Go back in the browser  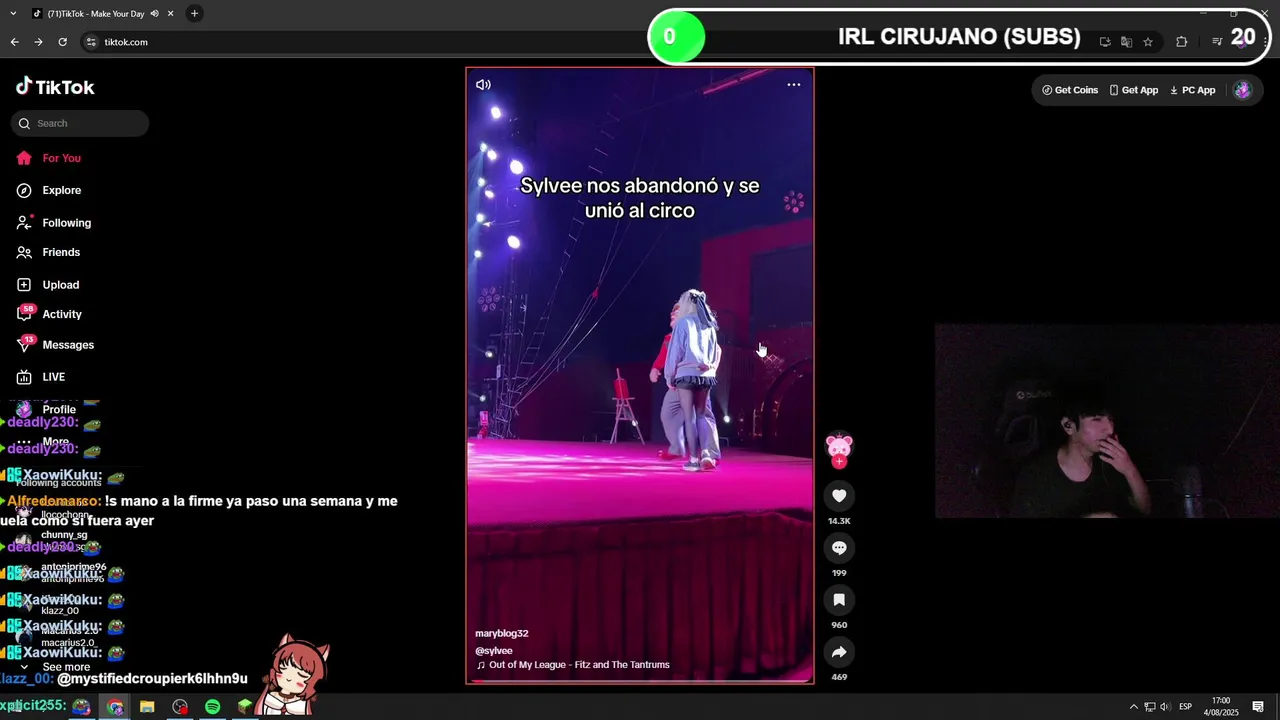point(14,42)
